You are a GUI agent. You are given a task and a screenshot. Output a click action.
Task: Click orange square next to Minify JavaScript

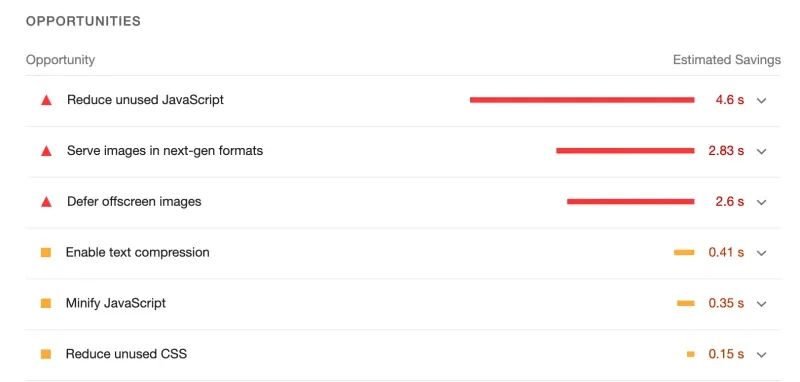pos(46,303)
